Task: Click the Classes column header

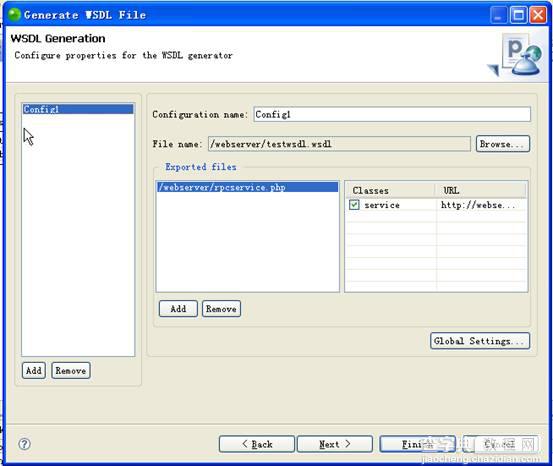Action: click(390, 190)
